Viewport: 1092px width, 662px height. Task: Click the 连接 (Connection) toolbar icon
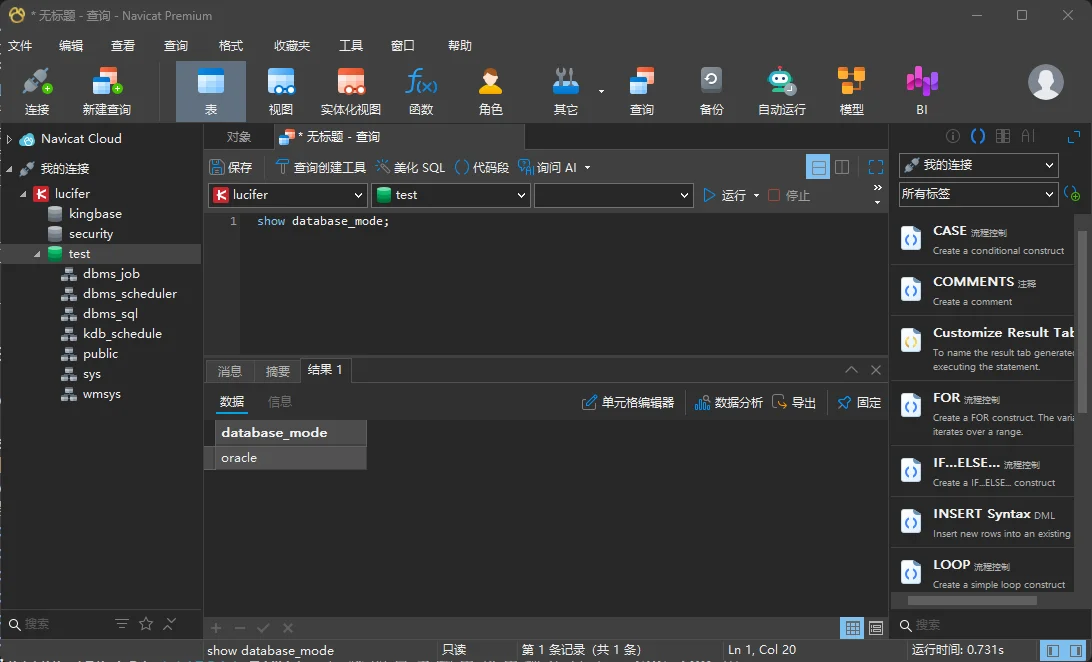[37, 91]
